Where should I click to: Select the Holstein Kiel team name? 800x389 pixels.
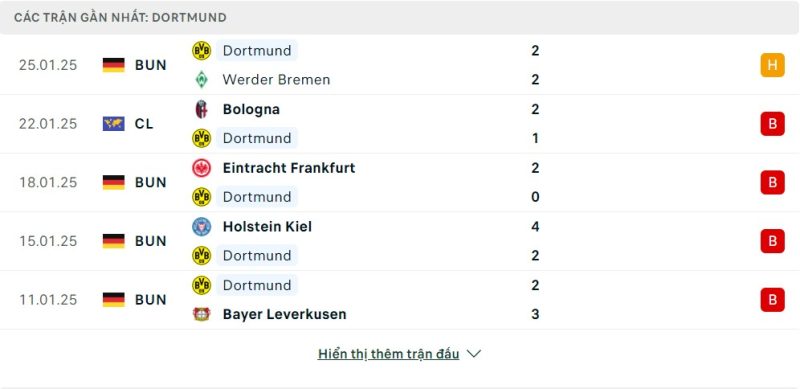[x=267, y=226]
